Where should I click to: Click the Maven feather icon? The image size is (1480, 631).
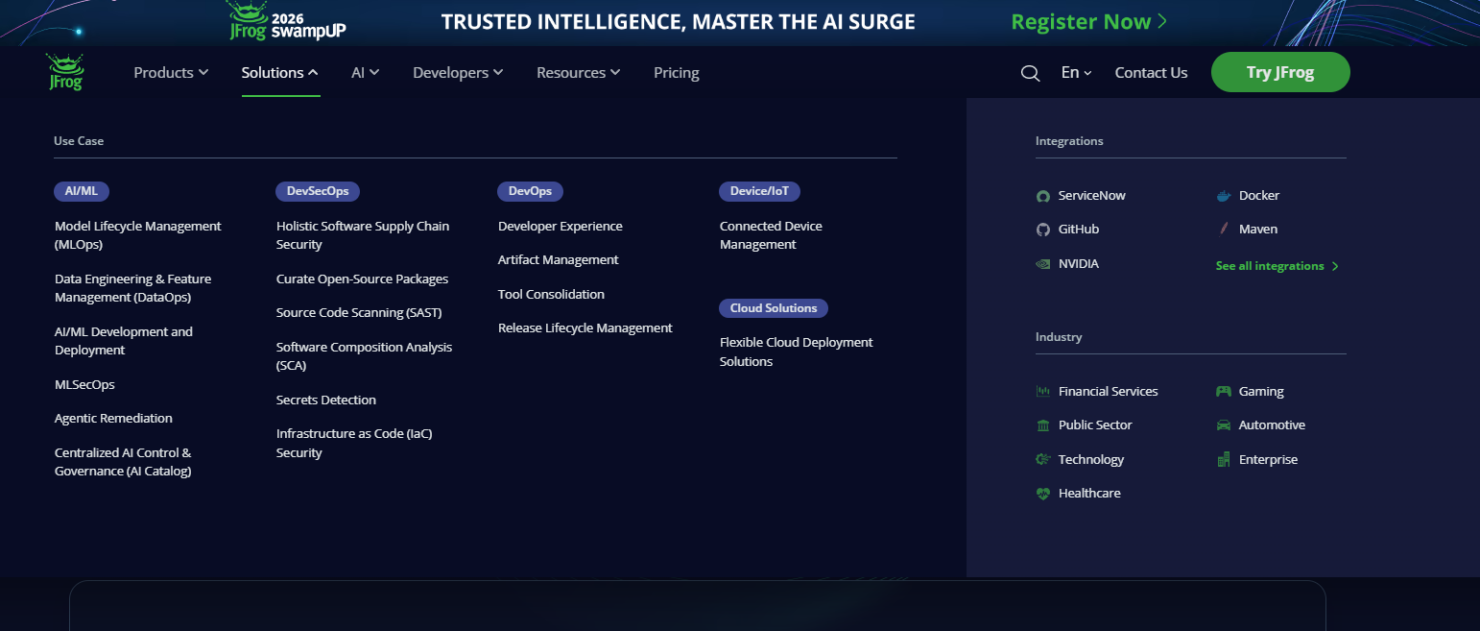[x=1223, y=229]
